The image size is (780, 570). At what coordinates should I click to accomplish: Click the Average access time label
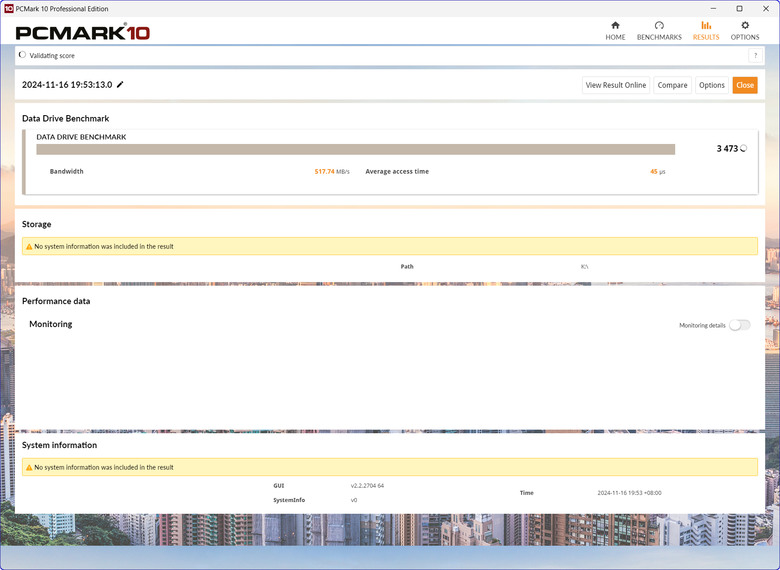click(x=397, y=172)
